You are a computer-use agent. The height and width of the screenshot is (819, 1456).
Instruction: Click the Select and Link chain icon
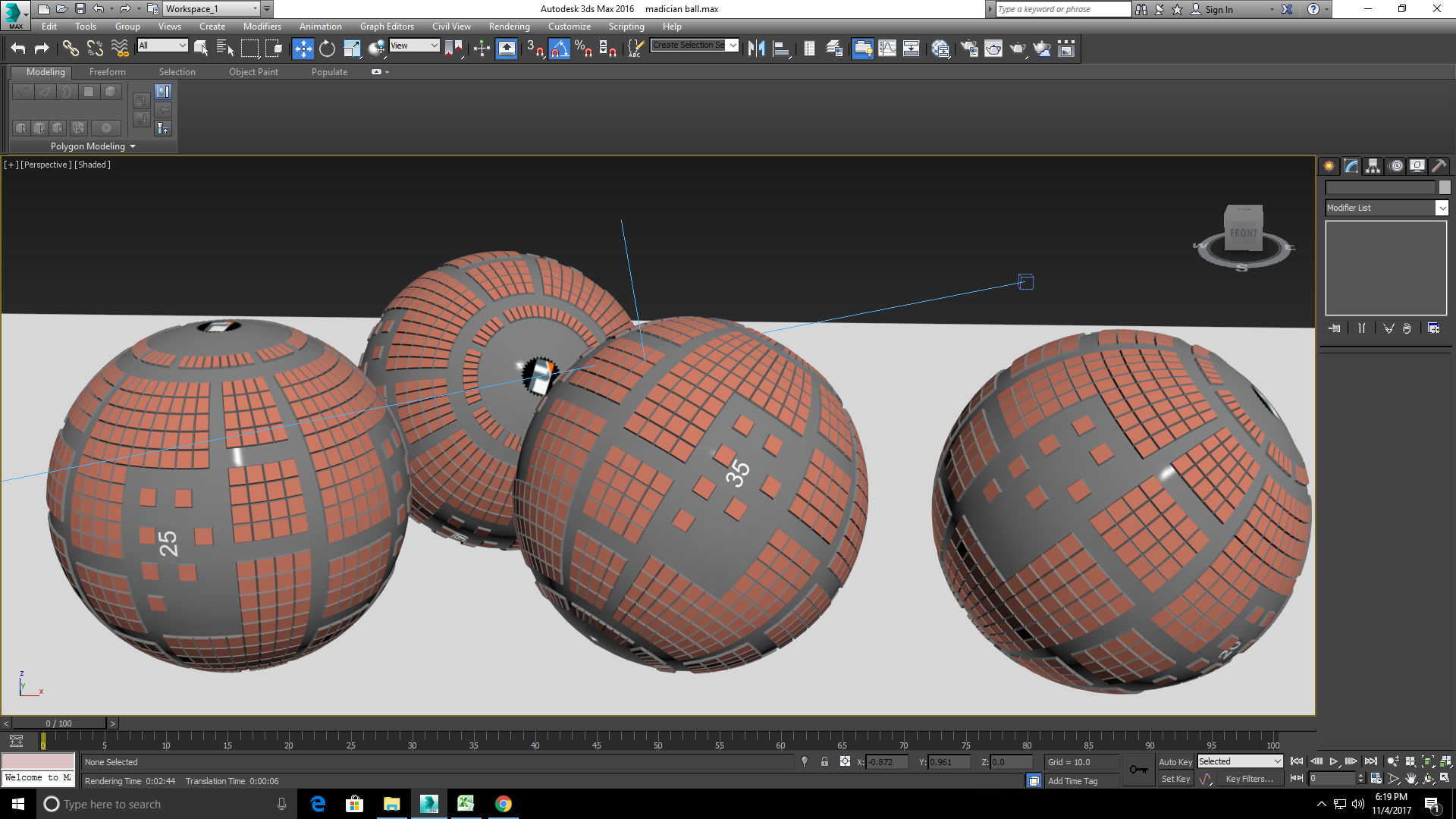point(70,49)
